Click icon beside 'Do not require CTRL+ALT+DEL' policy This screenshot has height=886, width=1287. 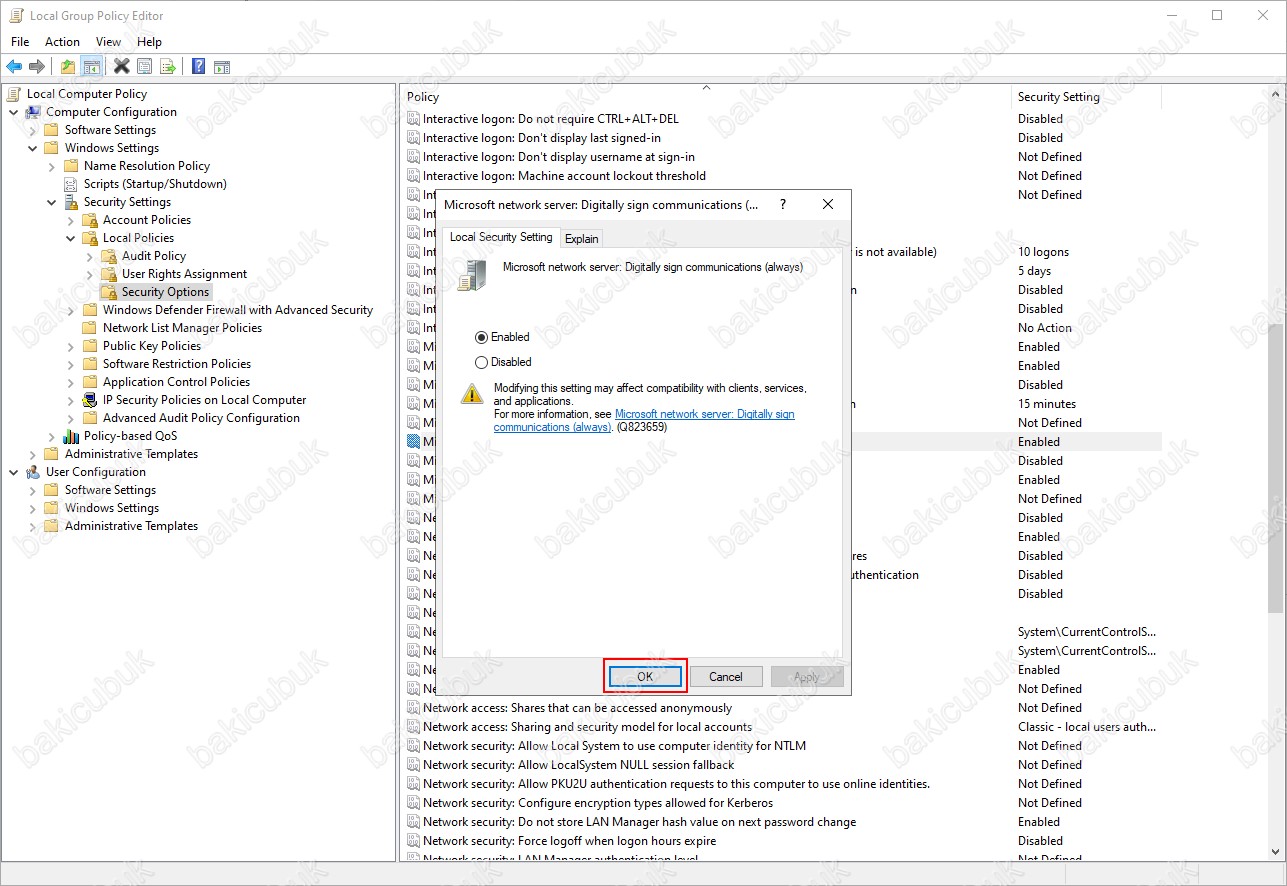point(414,119)
